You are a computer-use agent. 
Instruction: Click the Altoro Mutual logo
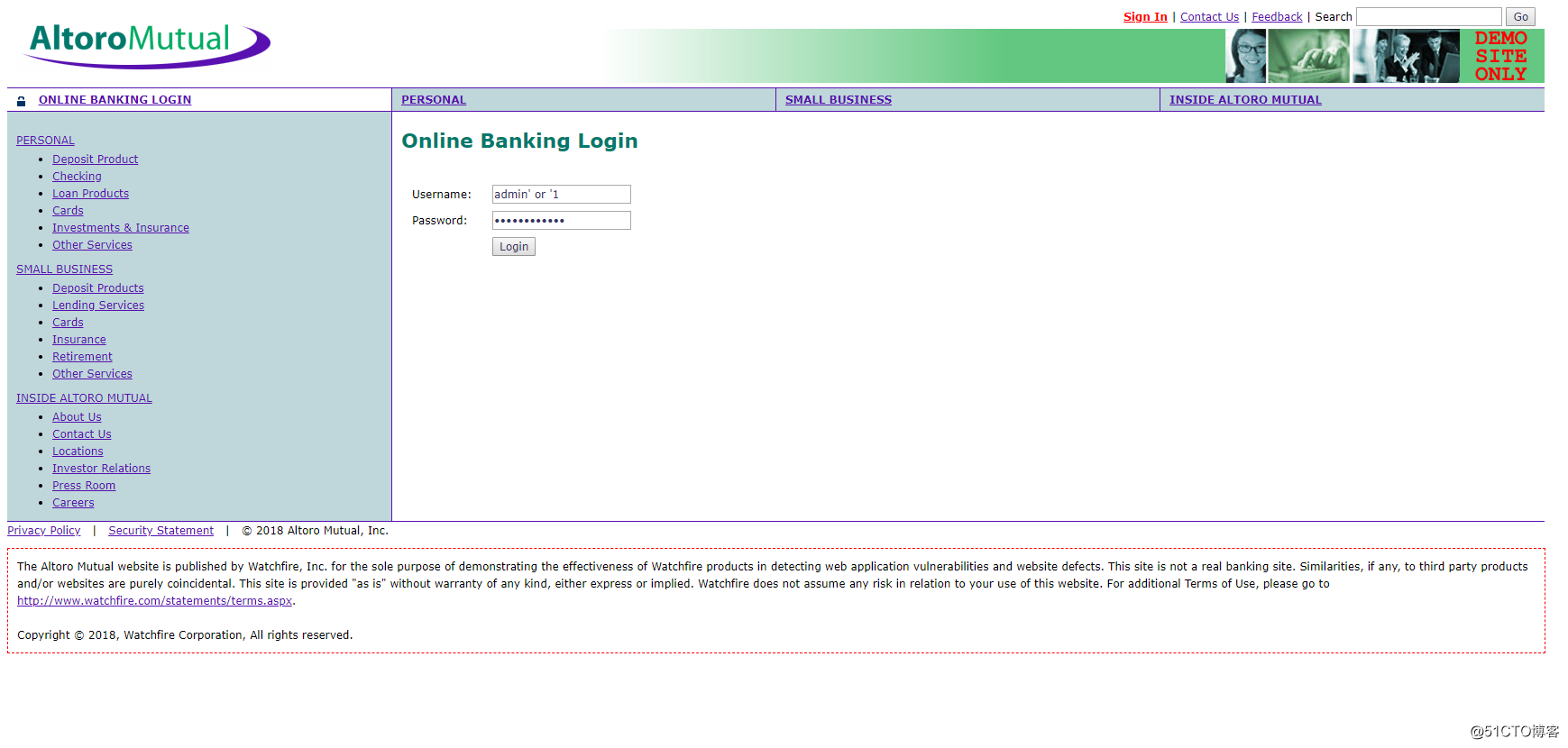[147, 45]
